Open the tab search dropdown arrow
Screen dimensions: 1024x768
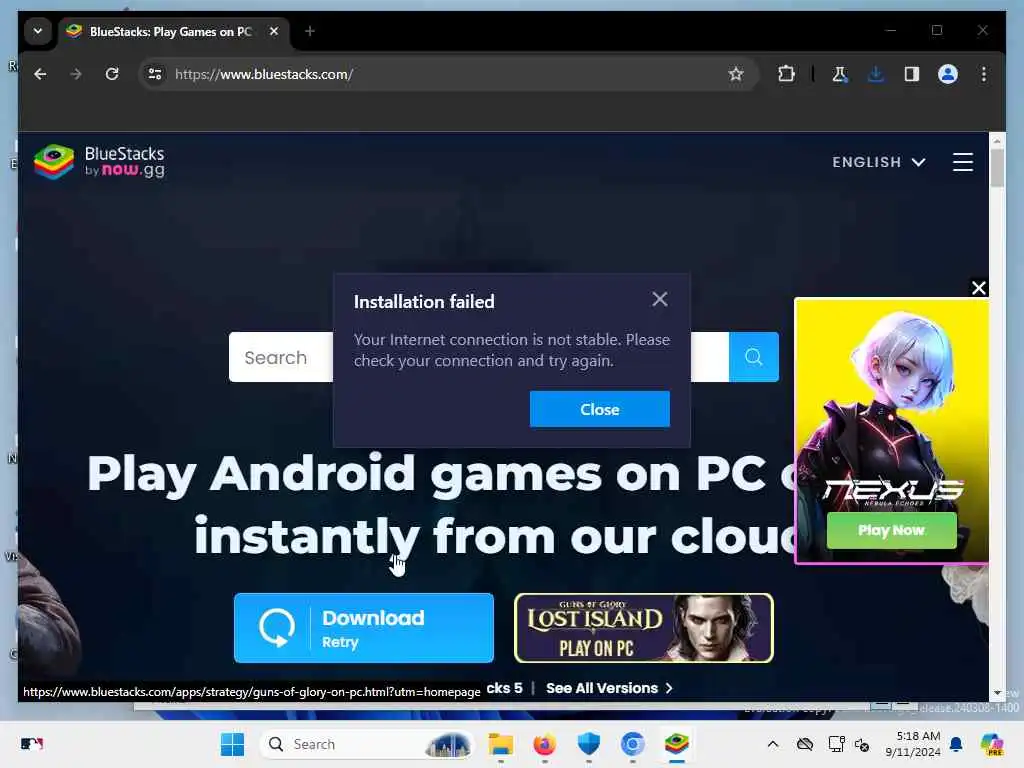tap(38, 31)
